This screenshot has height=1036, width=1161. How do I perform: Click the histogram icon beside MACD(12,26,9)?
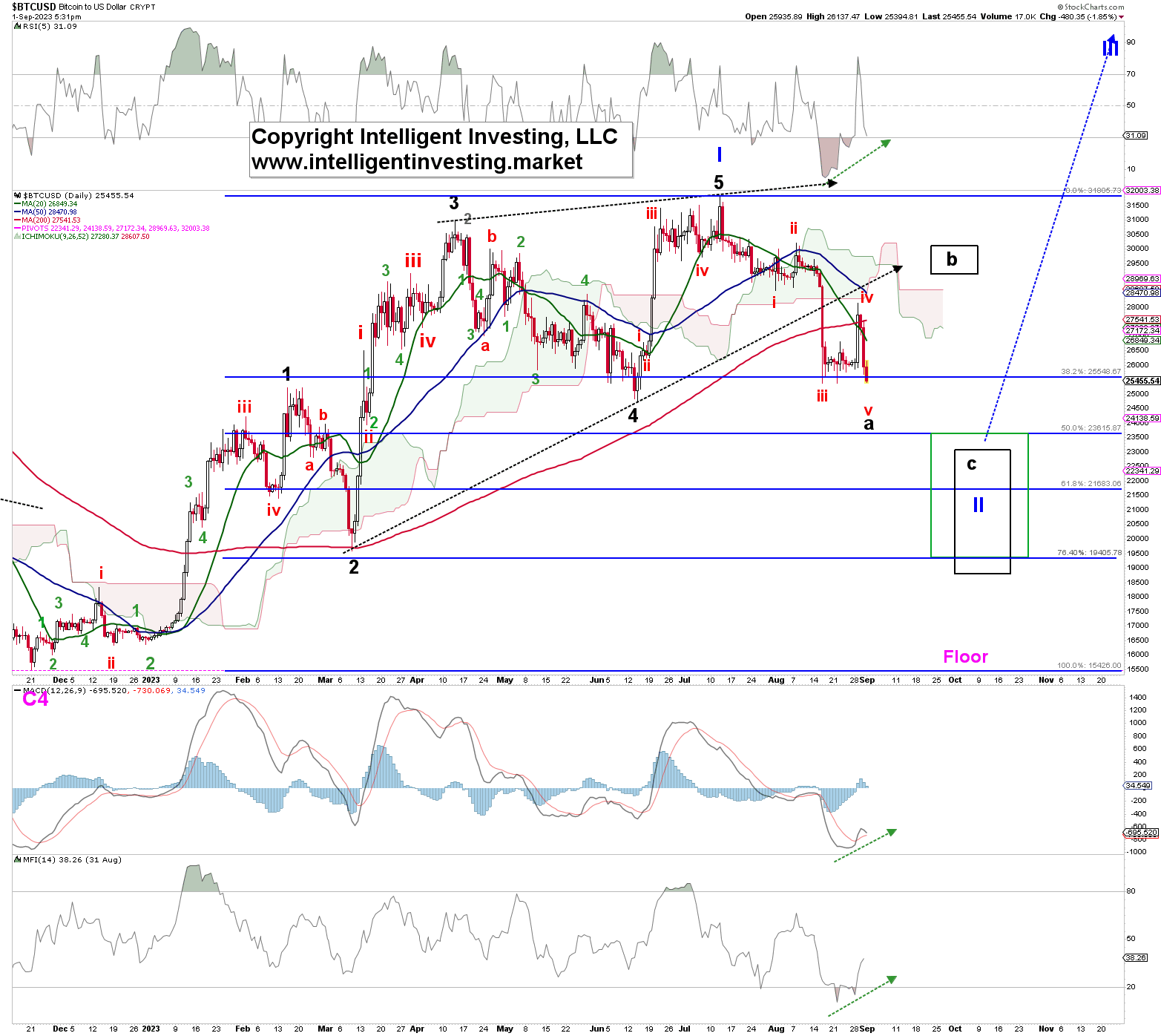click(x=18, y=690)
